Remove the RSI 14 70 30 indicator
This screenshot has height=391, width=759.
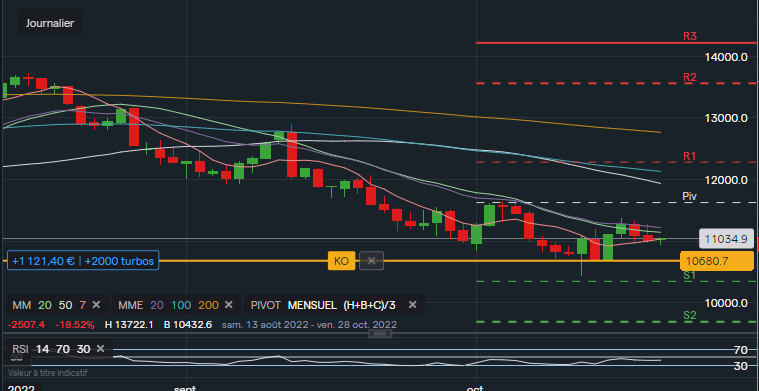pos(100,349)
